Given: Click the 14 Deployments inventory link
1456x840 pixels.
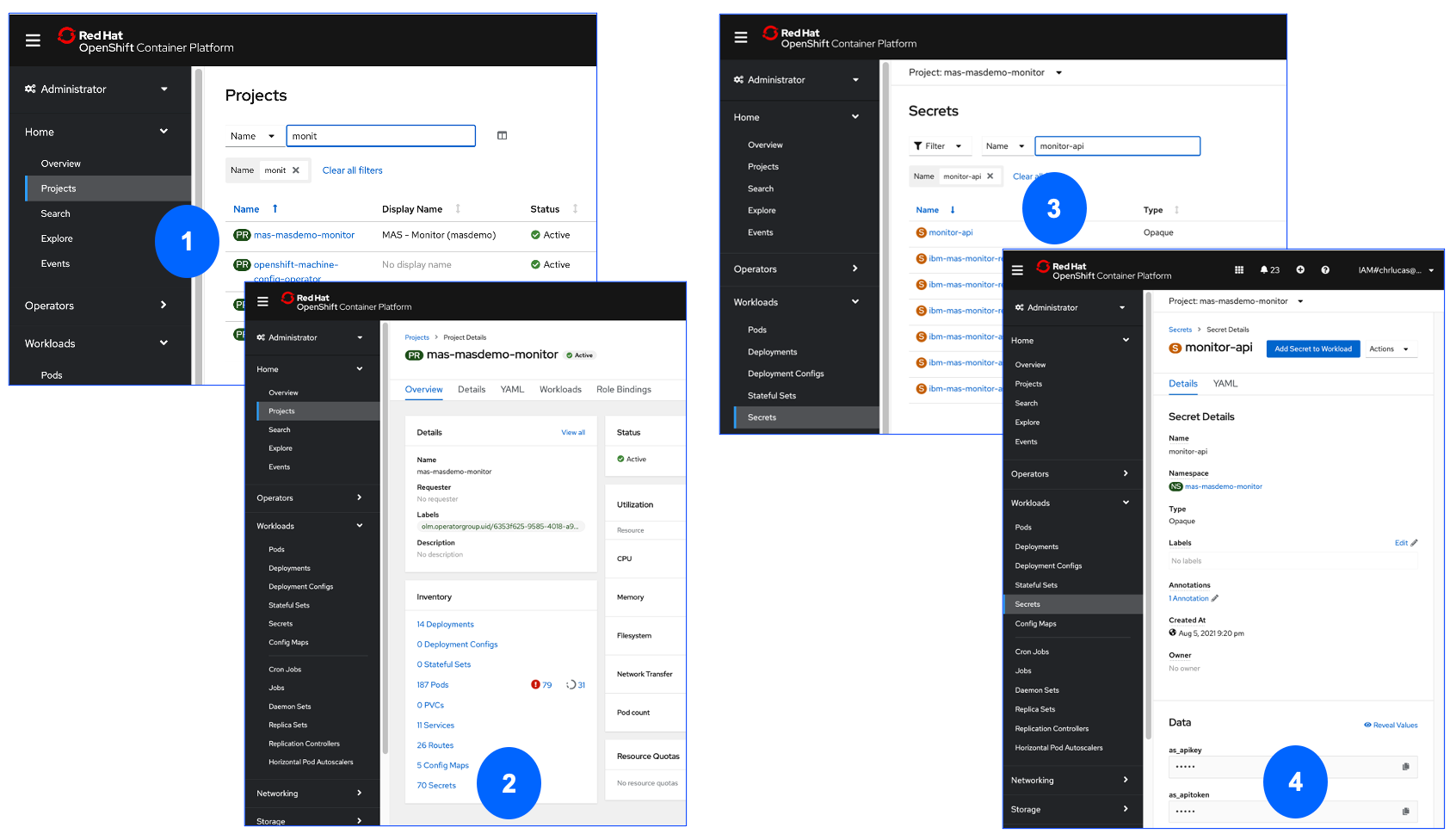Looking at the screenshot, I should click(445, 625).
